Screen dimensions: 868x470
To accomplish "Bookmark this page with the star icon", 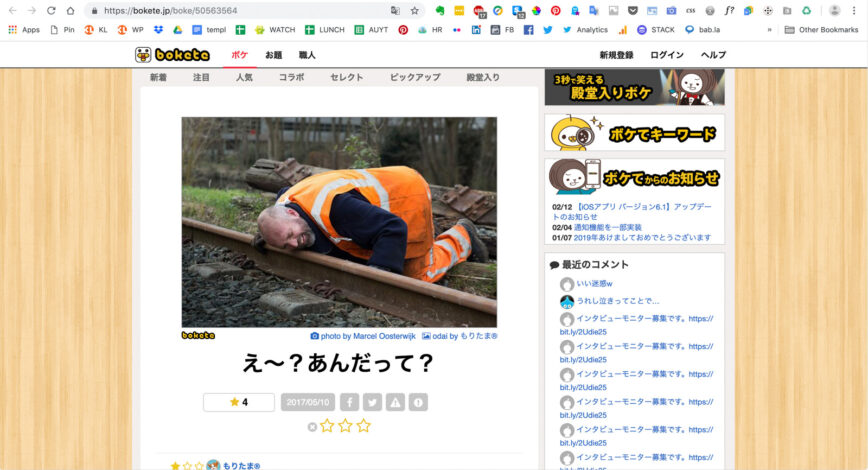I will tap(414, 10).
